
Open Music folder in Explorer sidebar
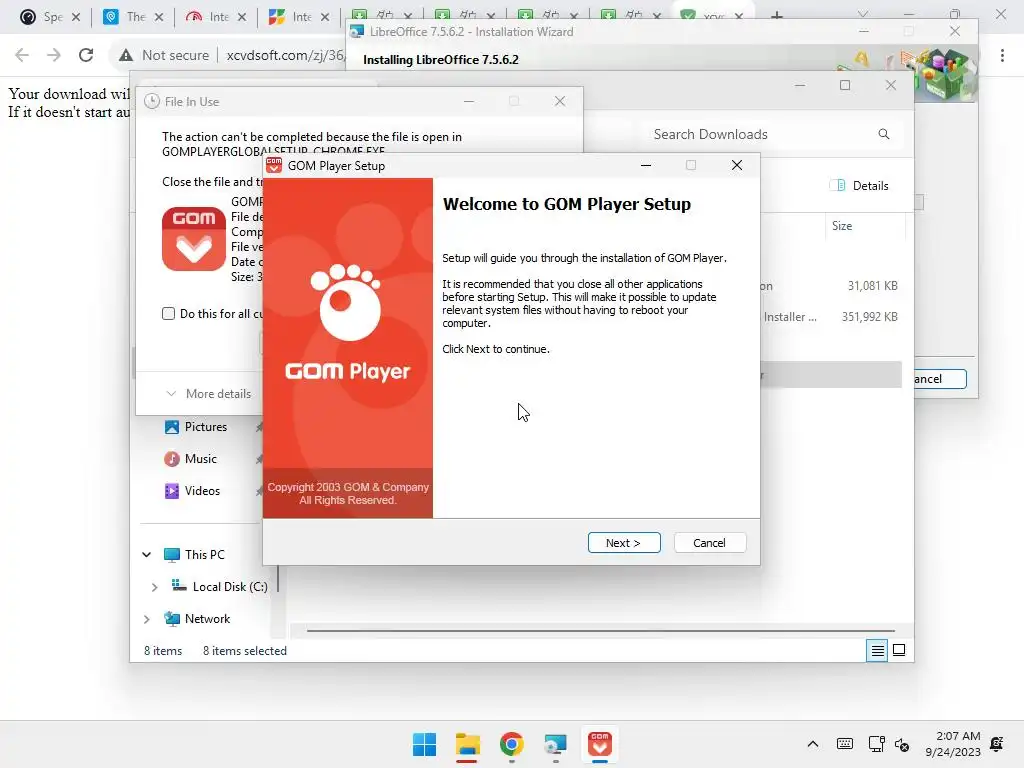pyautogui.click(x=200, y=458)
